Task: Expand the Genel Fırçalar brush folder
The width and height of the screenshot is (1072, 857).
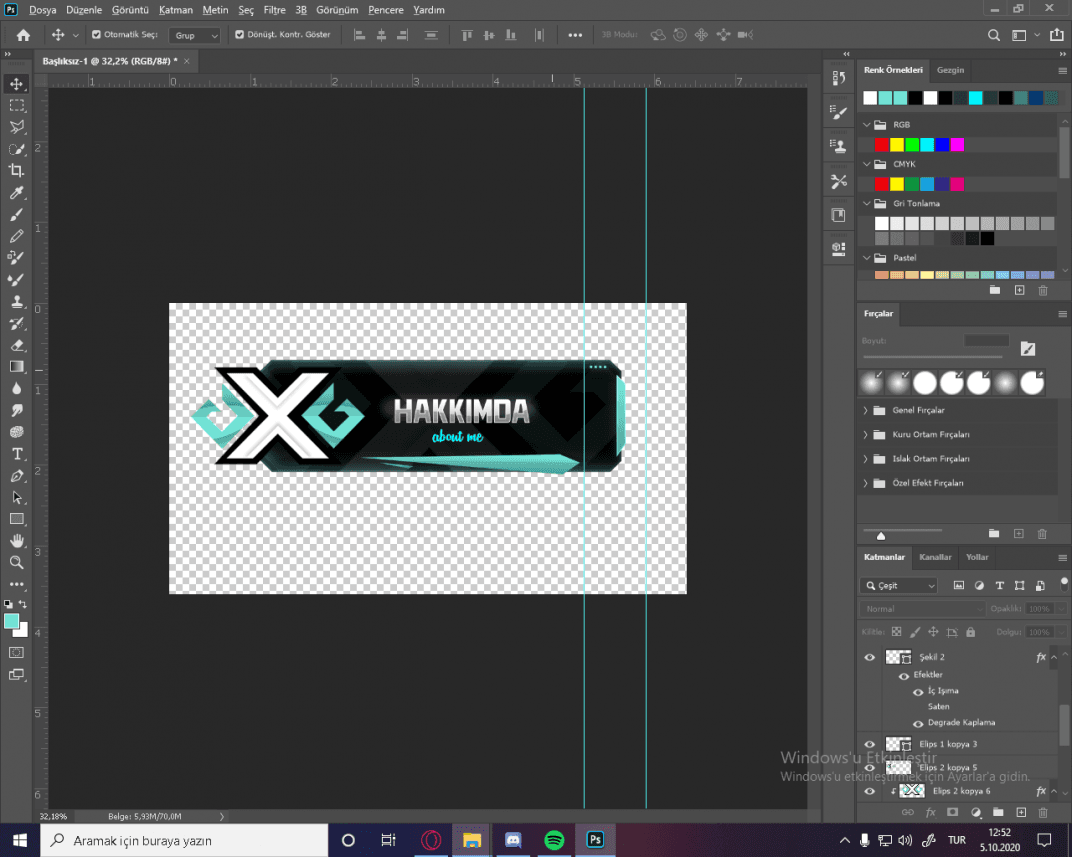Action: click(866, 411)
